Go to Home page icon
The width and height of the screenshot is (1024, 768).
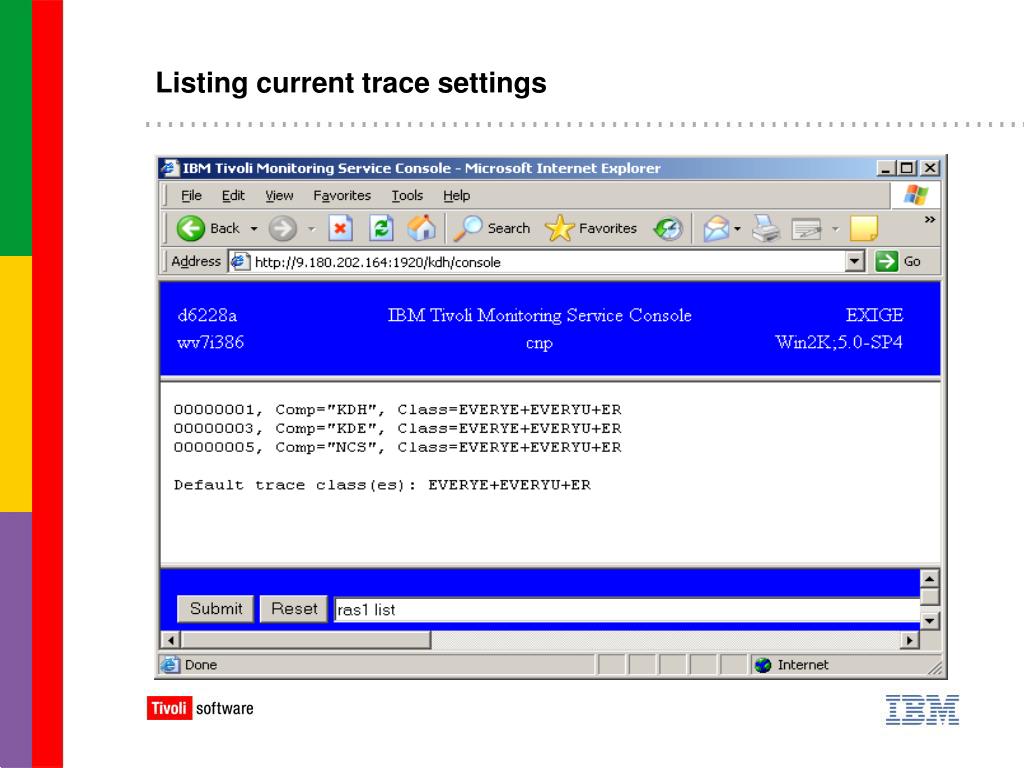pos(421,228)
